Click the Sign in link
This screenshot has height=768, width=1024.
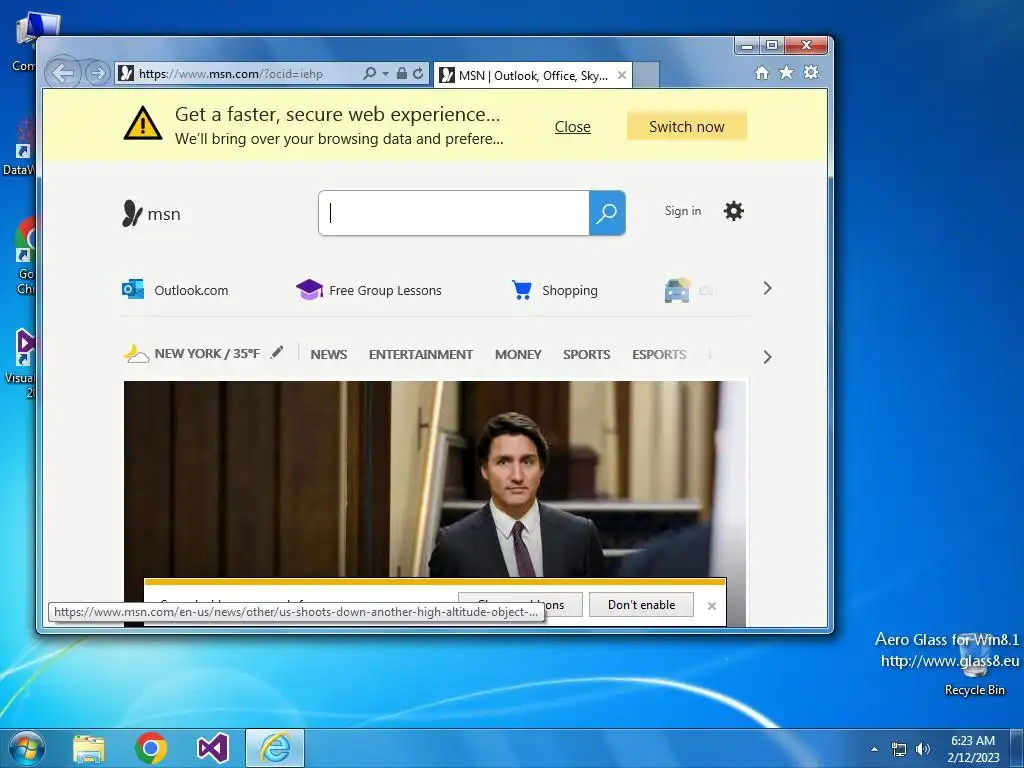[x=682, y=211]
